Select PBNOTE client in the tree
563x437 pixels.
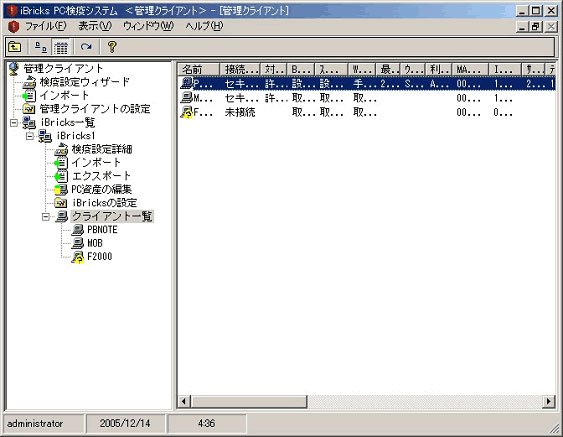point(102,230)
